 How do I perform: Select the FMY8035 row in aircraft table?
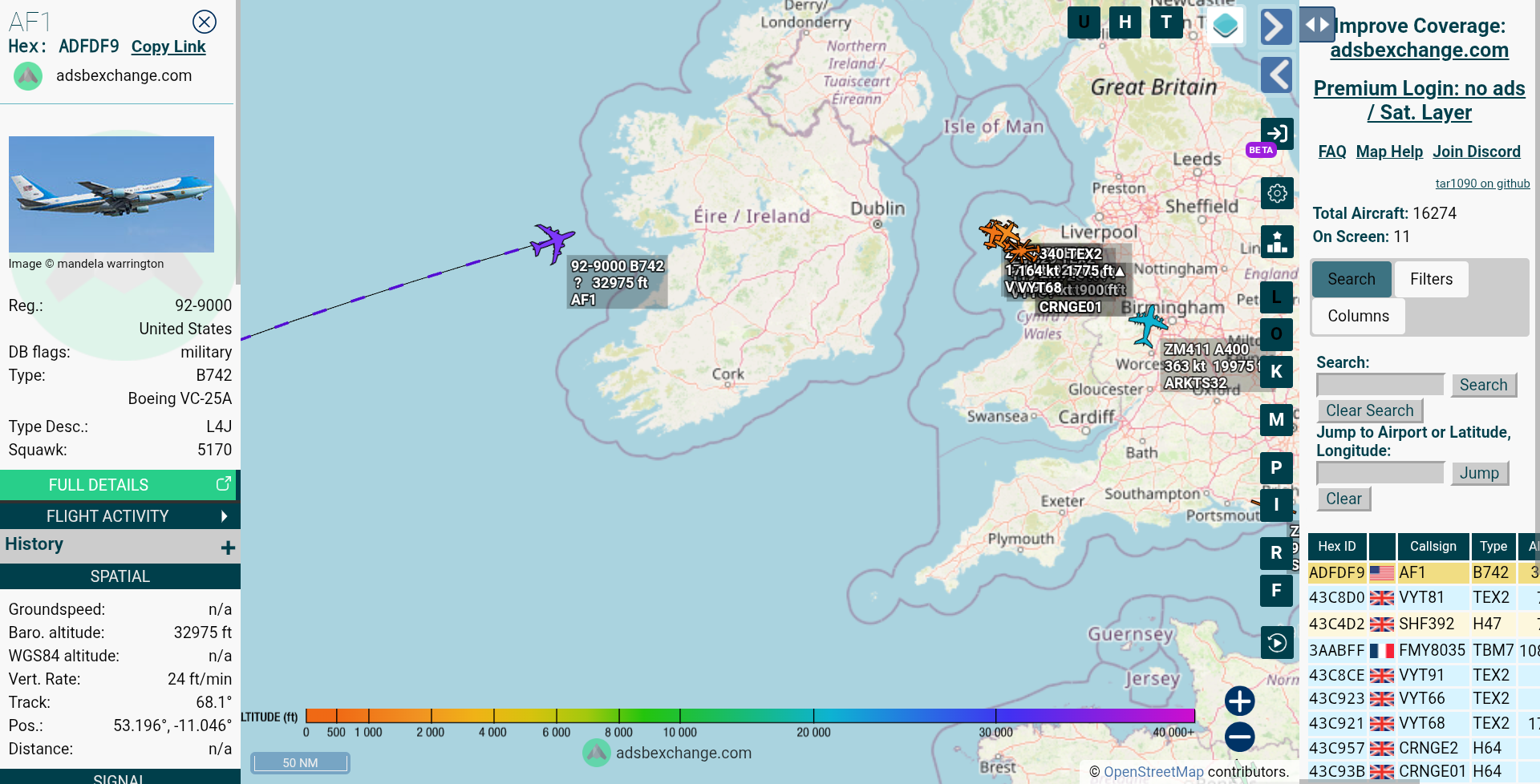click(x=1423, y=650)
